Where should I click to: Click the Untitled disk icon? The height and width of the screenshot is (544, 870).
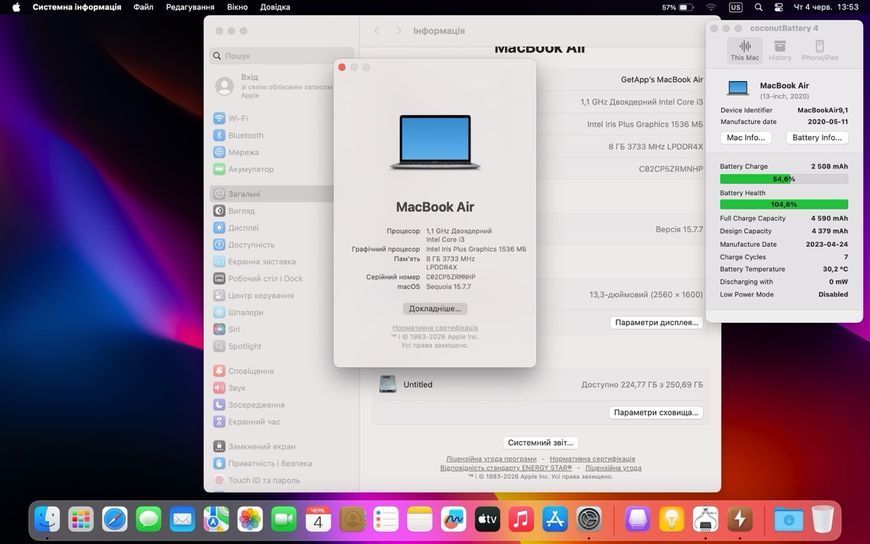click(387, 384)
